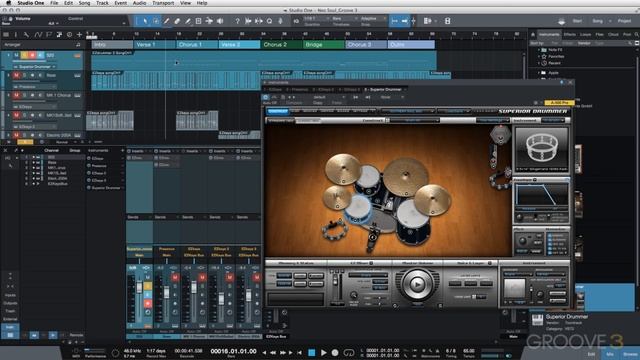Record-arm the Superior Drummer track (SD)
This screenshot has height=360, width=640.
tap(32, 55)
